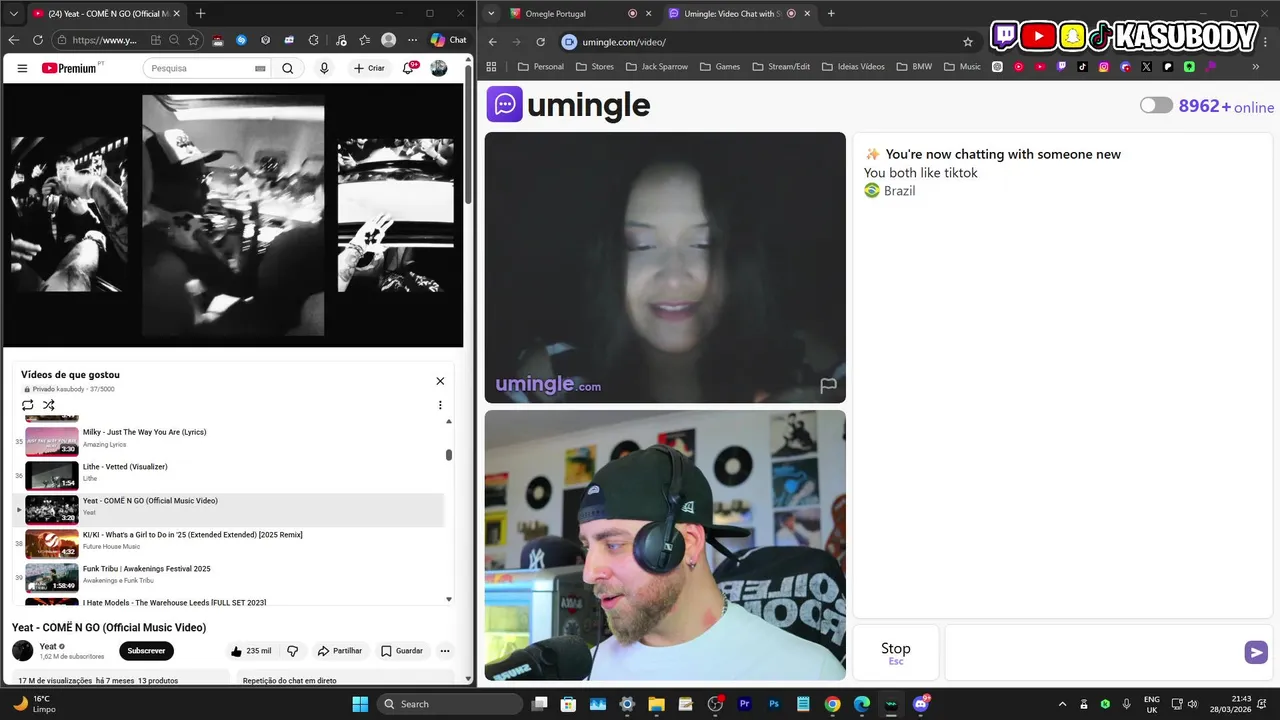Open the Jack Sparrow bookmarks folder
Viewport: 1280px width, 720px height.
(x=657, y=67)
